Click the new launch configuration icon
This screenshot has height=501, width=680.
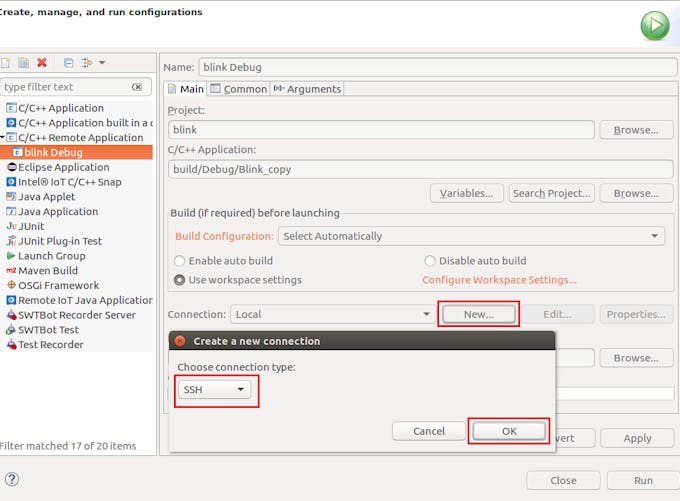point(5,63)
